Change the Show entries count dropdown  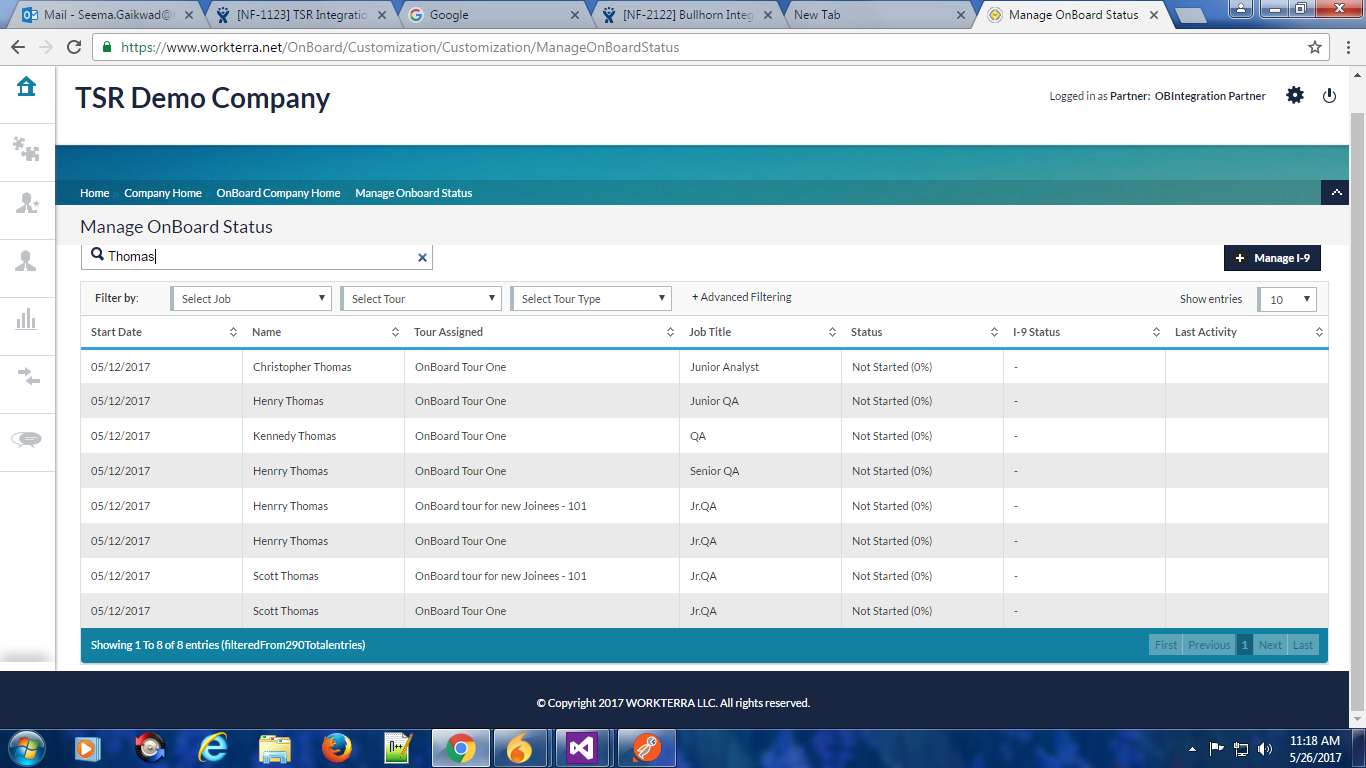[x=1287, y=299]
